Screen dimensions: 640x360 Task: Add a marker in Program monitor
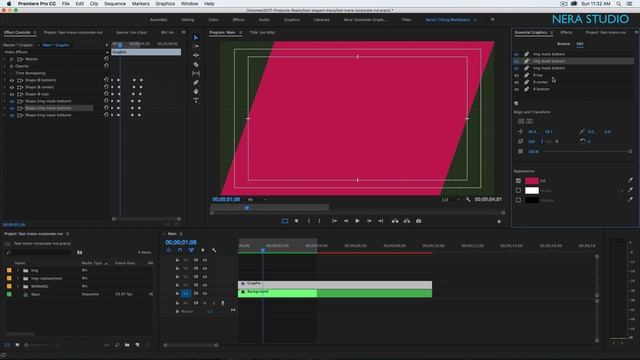tap(296, 221)
